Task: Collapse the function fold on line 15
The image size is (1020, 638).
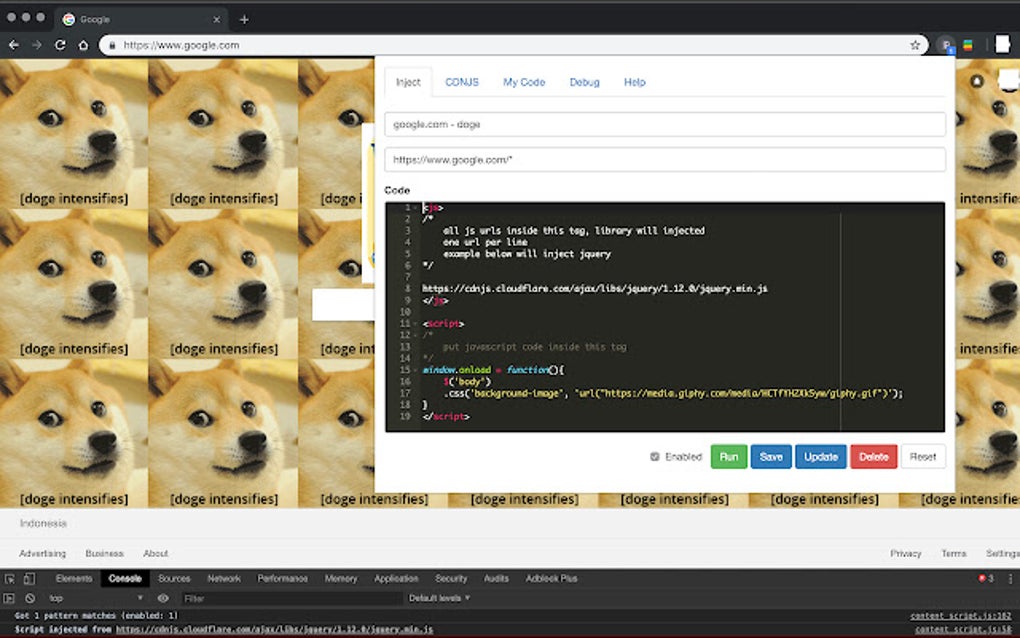Action: tap(416, 369)
